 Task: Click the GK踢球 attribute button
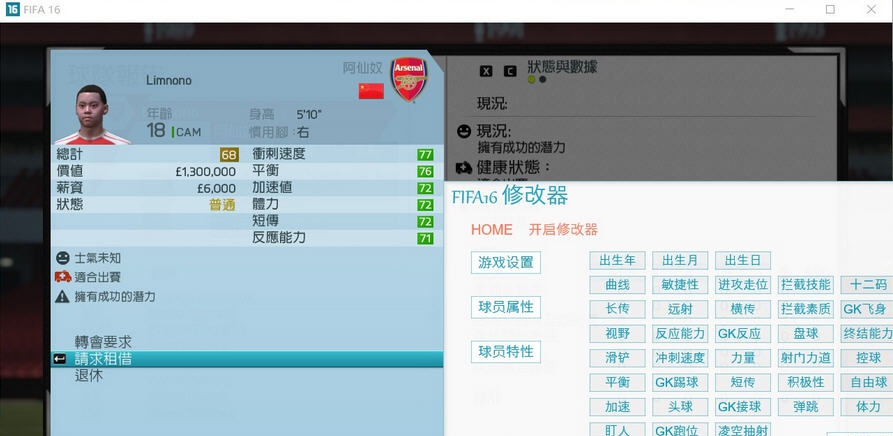pos(680,382)
